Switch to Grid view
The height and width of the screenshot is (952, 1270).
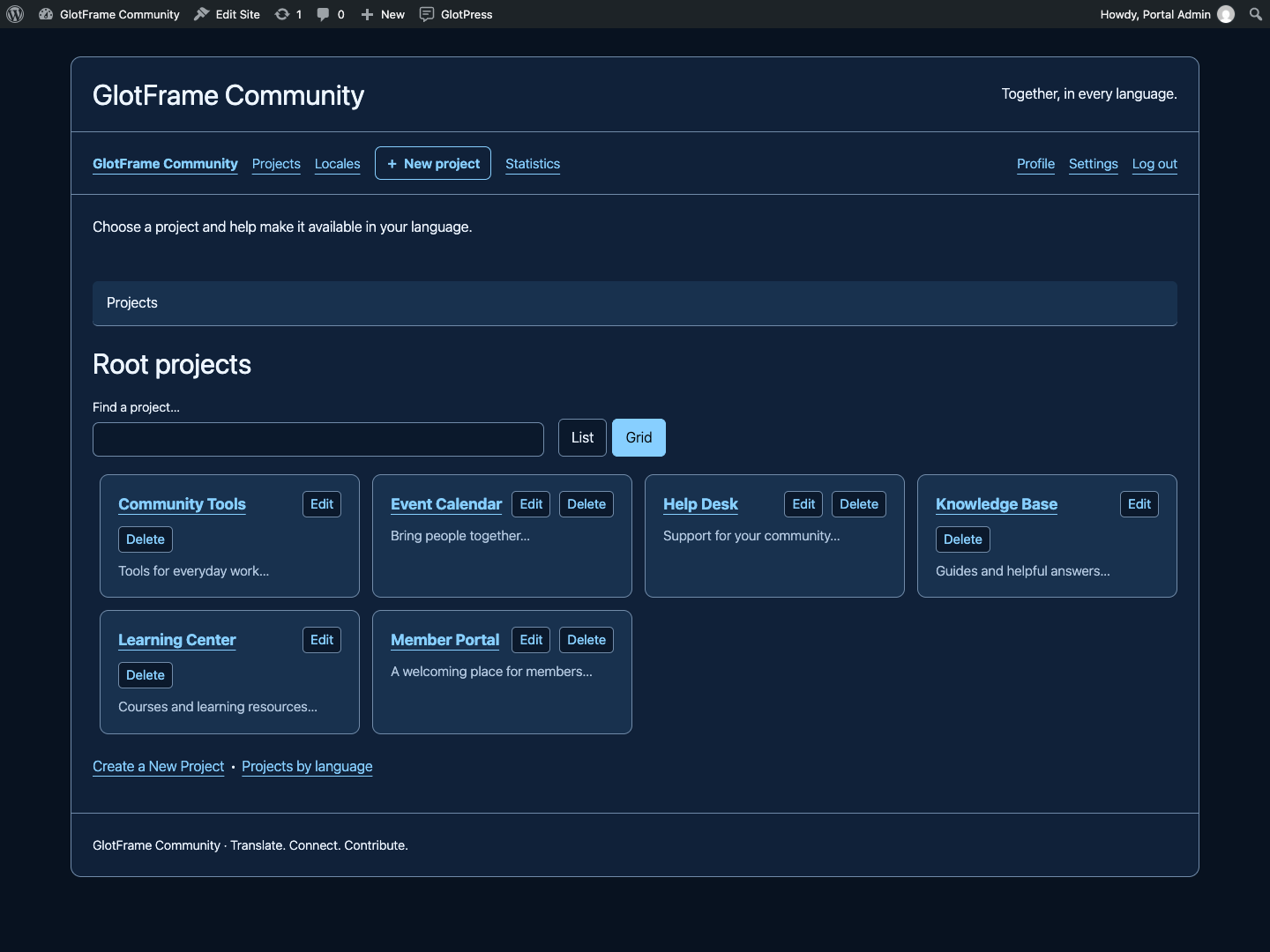[x=639, y=437]
